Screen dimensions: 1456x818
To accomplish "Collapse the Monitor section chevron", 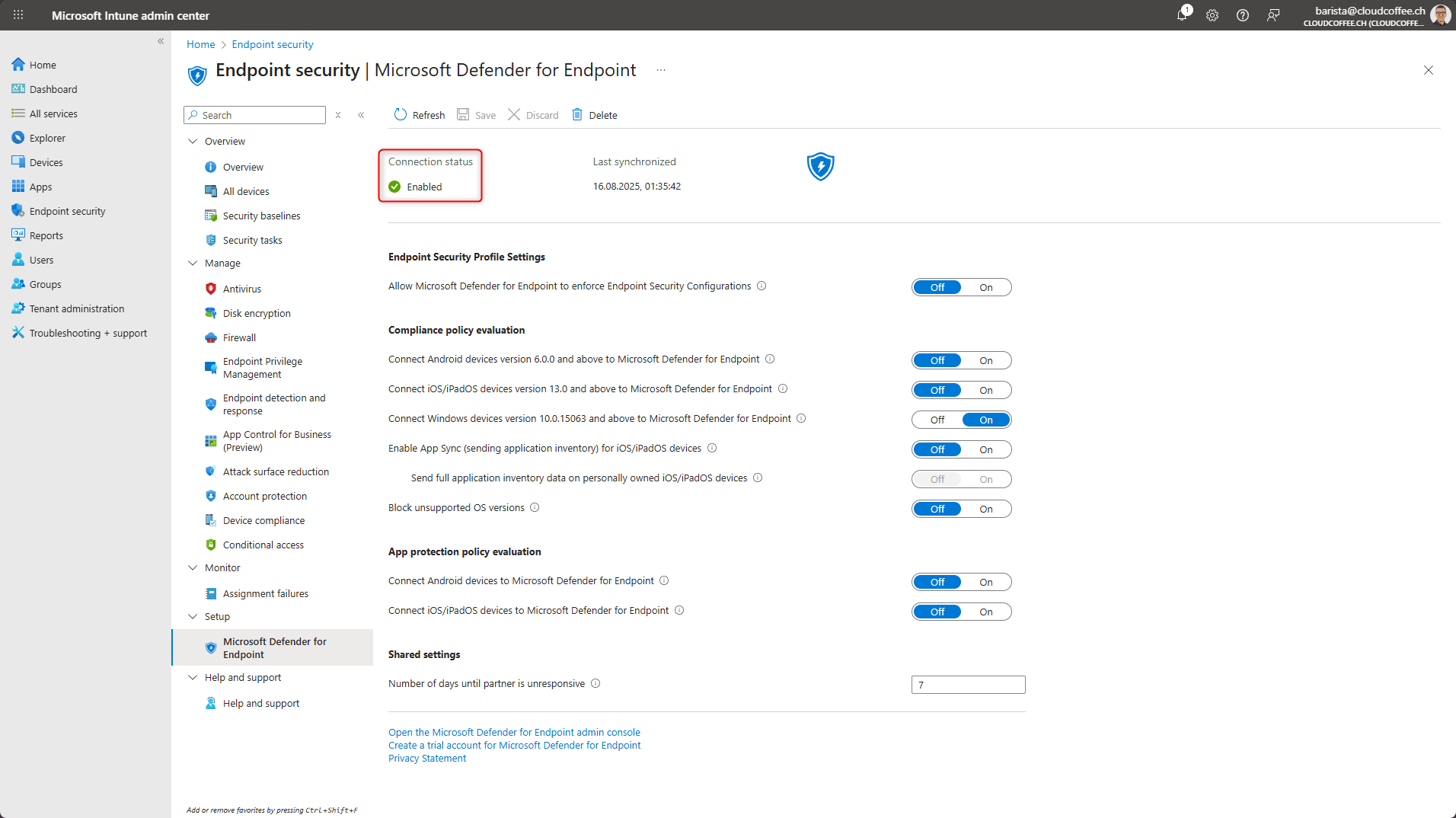I will pos(193,567).
